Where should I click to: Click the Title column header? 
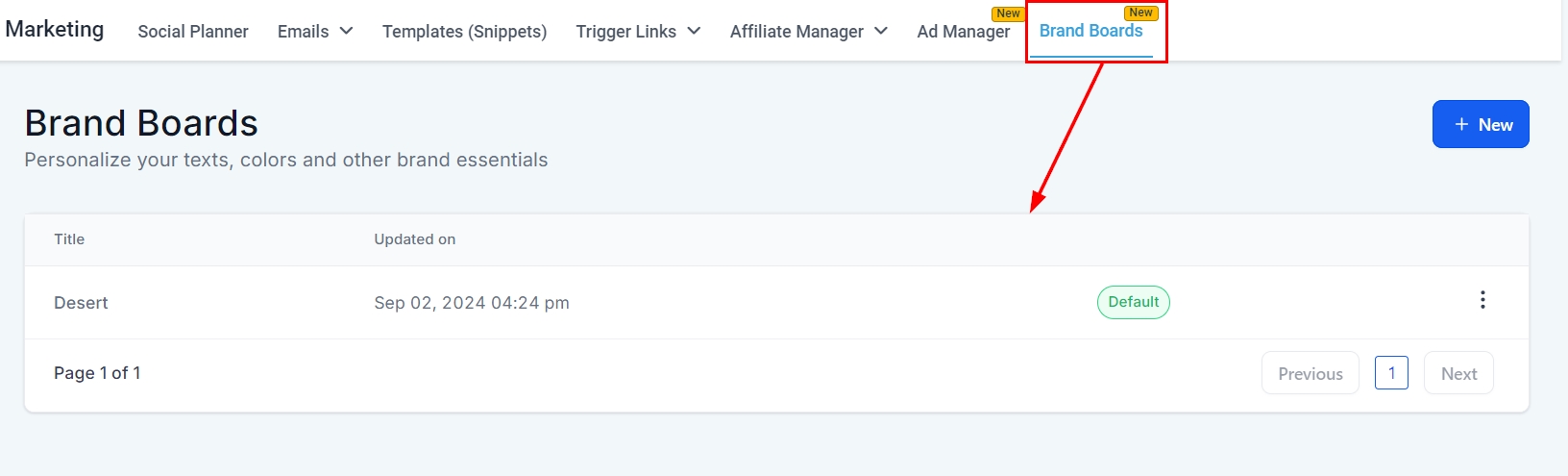pyautogui.click(x=69, y=239)
